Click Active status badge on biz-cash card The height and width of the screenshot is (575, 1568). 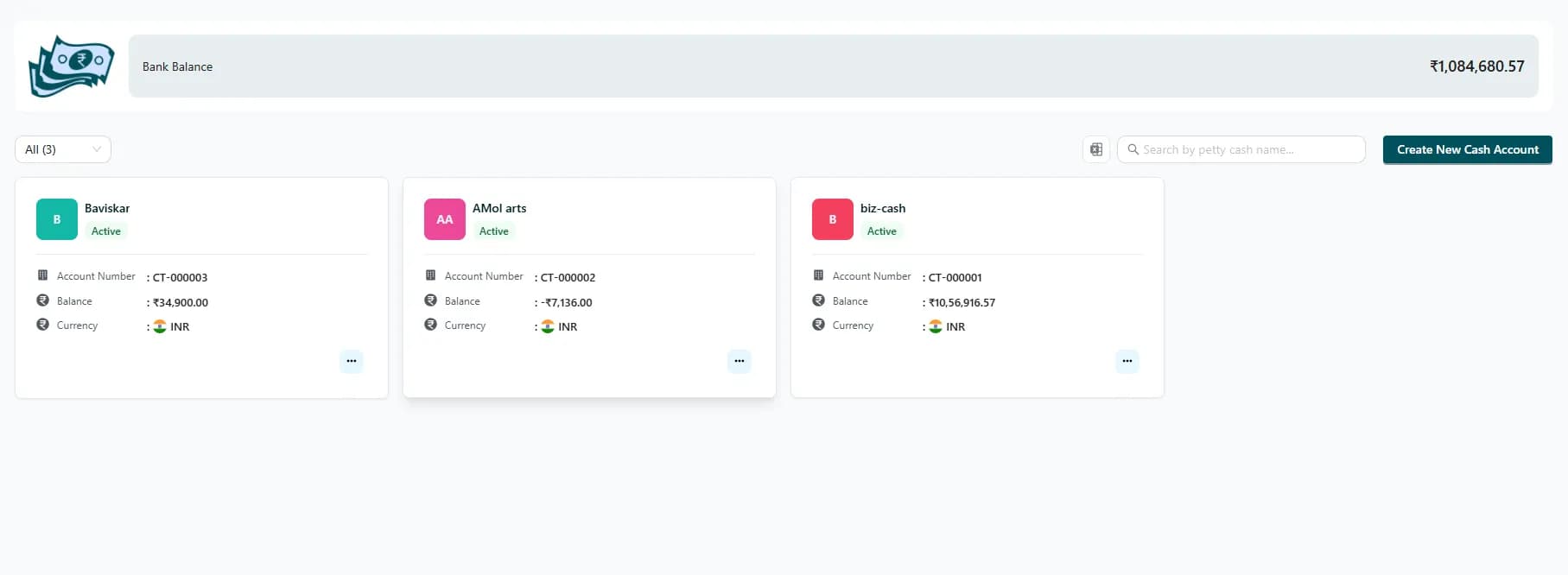pos(882,231)
